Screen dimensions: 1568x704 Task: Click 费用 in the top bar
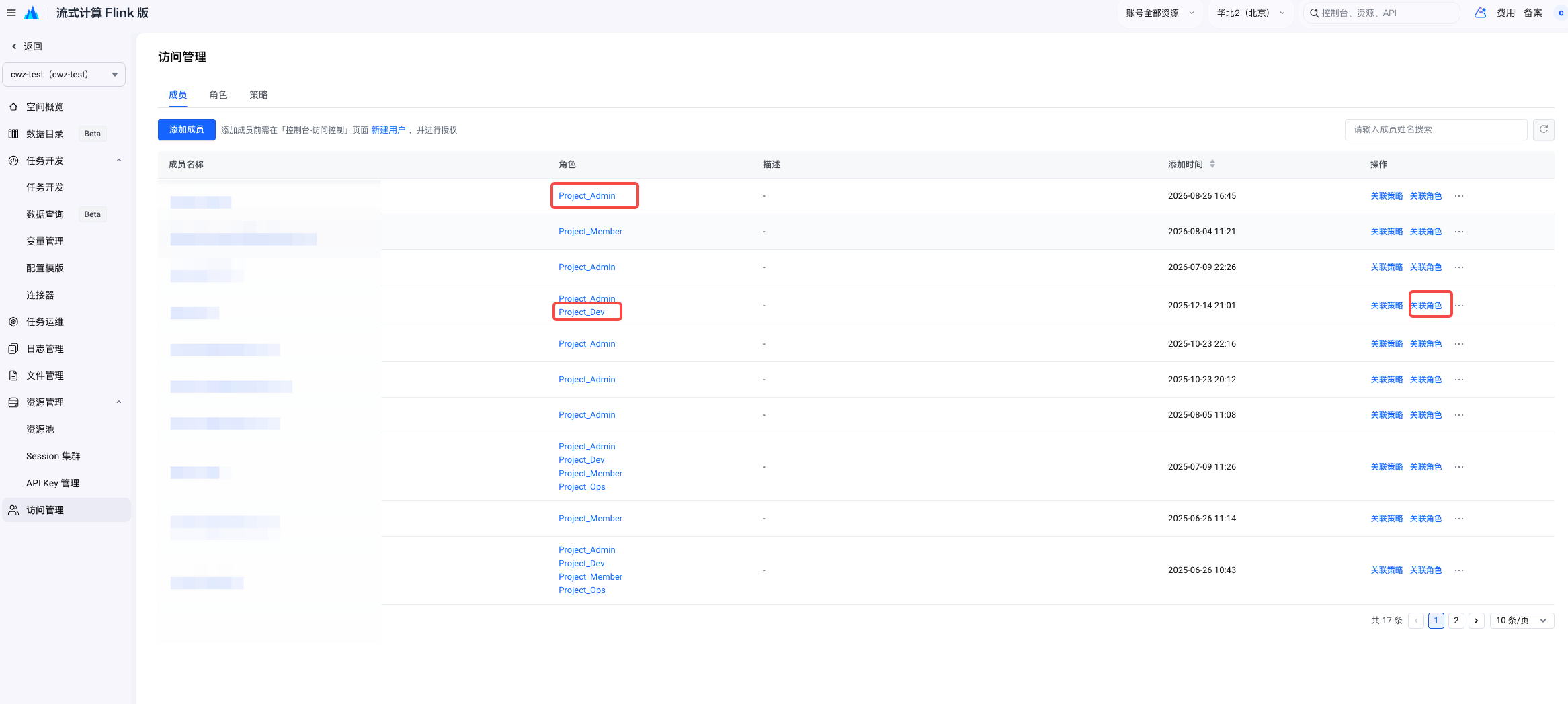[1505, 13]
